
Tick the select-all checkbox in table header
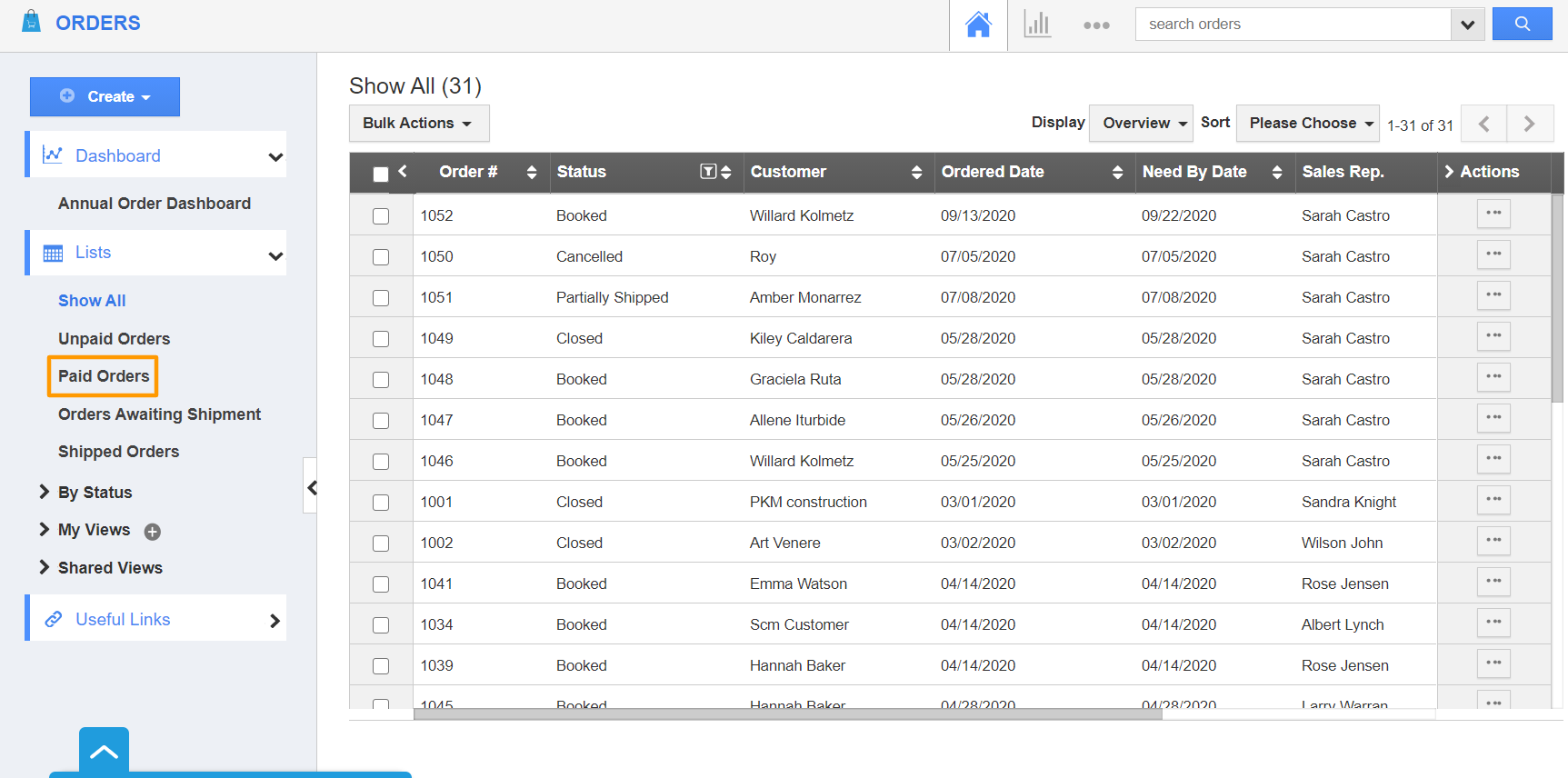pyautogui.click(x=381, y=174)
